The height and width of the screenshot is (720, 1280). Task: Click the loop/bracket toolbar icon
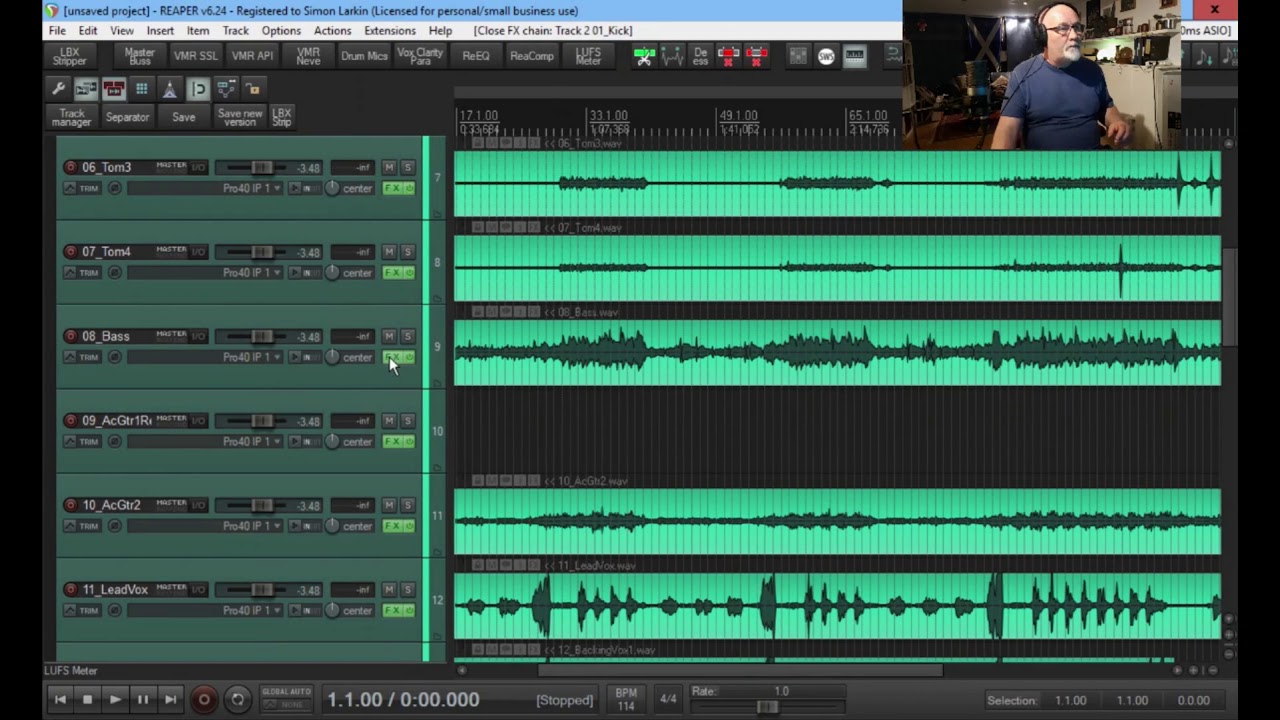click(x=198, y=89)
